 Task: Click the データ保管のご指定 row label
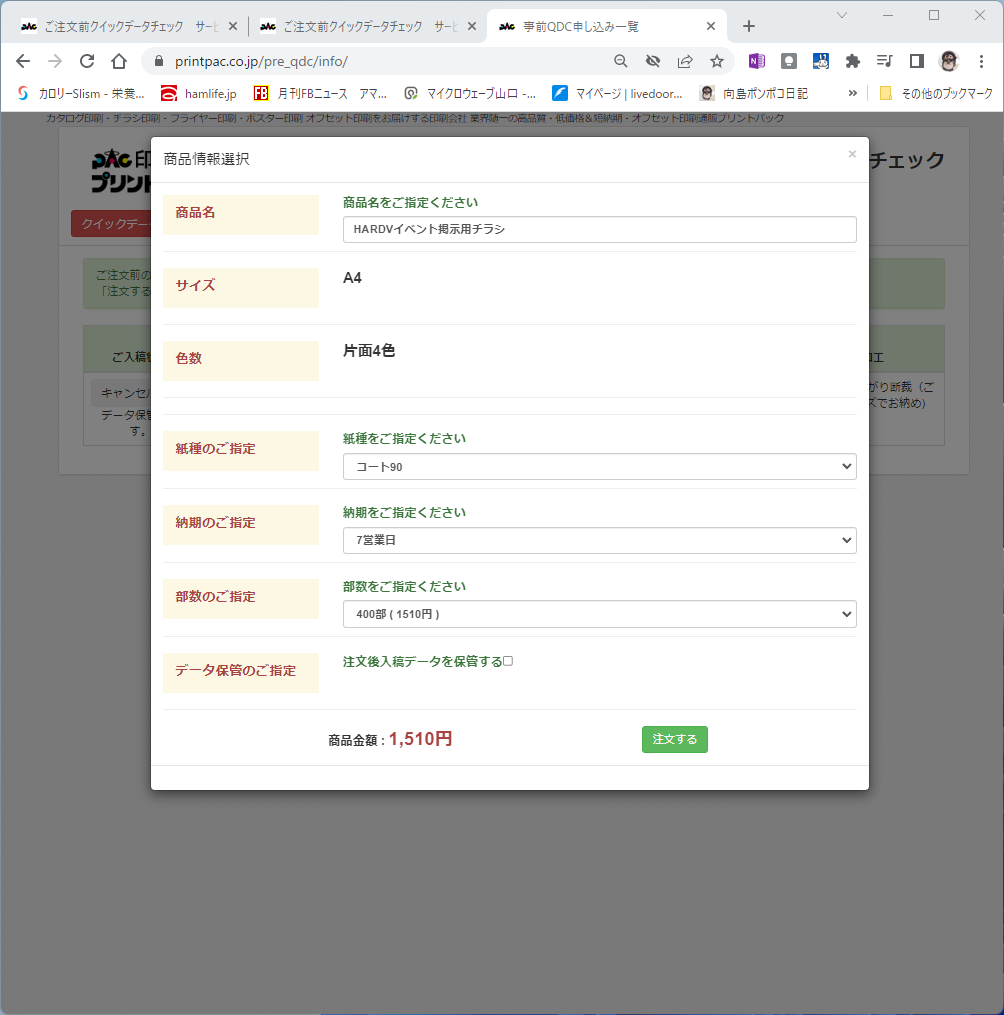(x=241, y=673)
